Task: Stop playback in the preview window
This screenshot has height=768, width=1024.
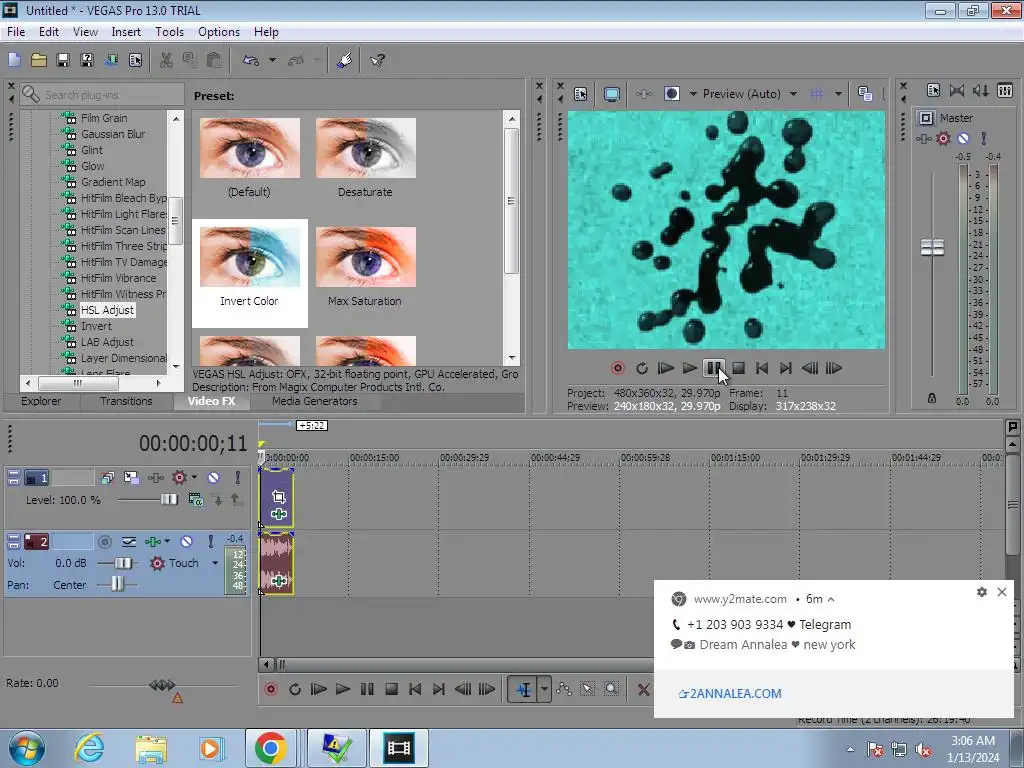Action: click(x=738, y=368)
